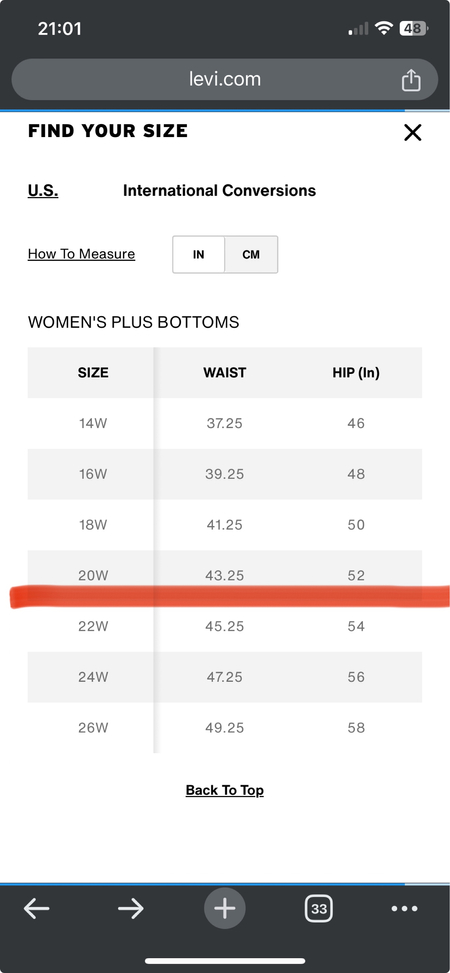
Task: Click the Back To Top link
Action: pos(225,791)
